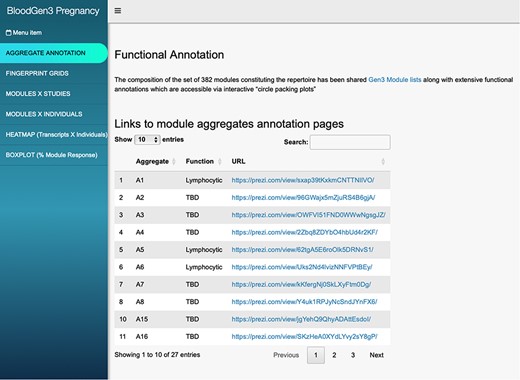Sort table by Aggregate column arrows
The width and height of the screenshot is (520, 380).
point(174,162)
